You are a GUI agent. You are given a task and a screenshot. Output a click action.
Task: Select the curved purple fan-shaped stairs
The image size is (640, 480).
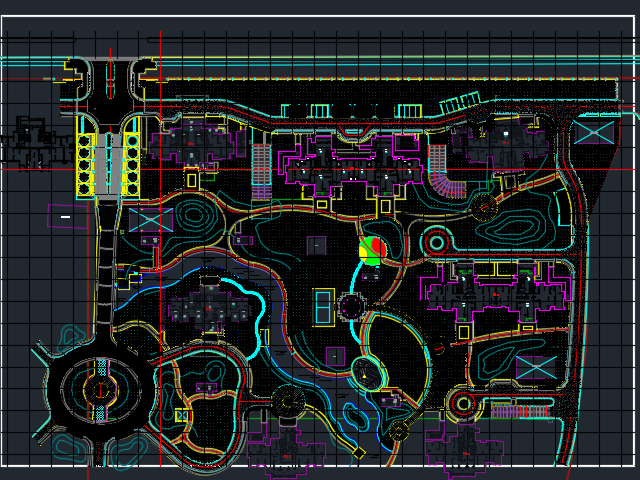449,186
